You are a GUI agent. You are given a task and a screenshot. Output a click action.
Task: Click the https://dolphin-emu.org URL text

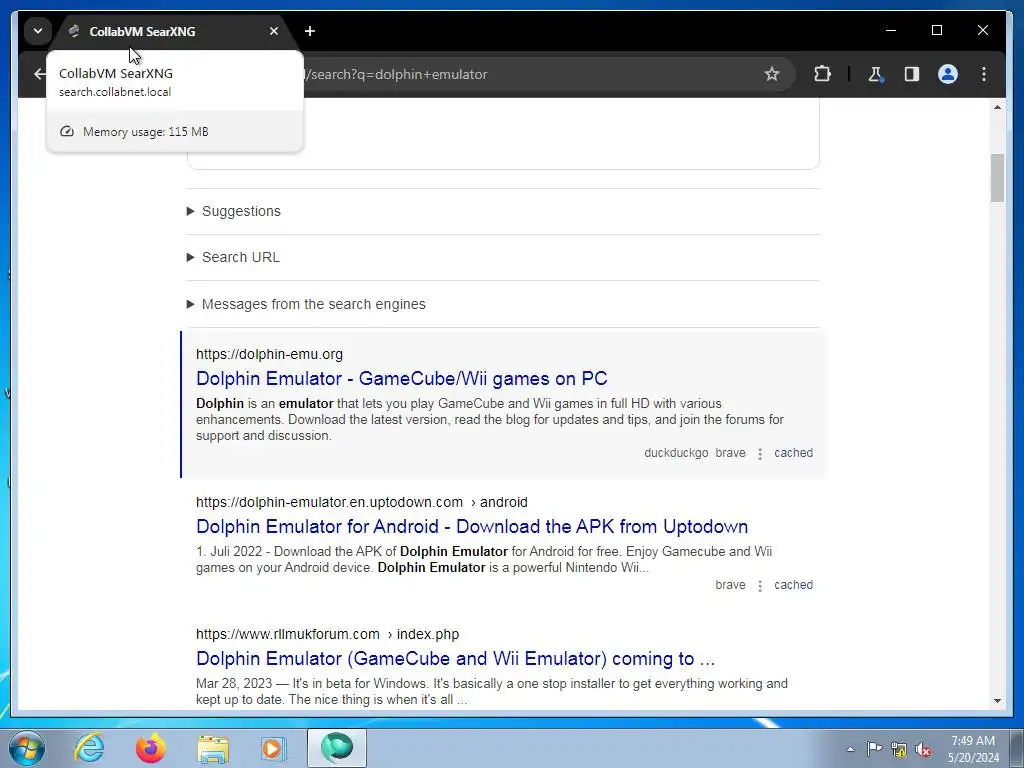pyautogui.click(x=269, y=354)
